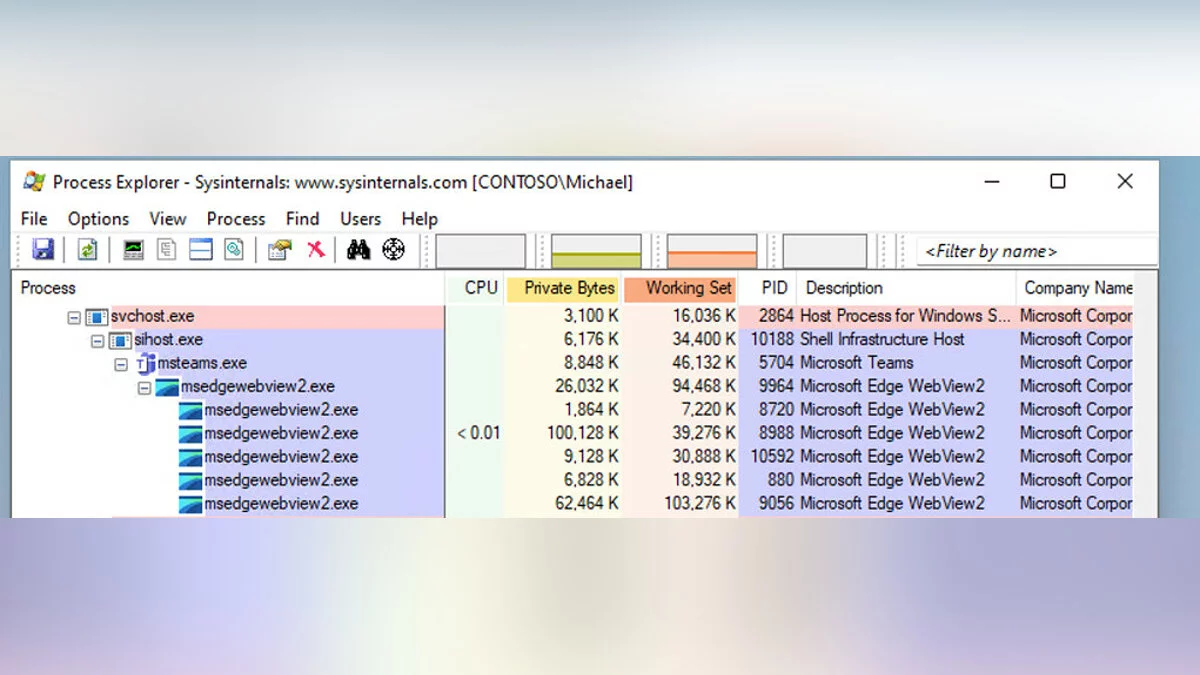The image size is (1200, 675).
Task: Open the Properties toolbar icon
Action: (280, 250)
